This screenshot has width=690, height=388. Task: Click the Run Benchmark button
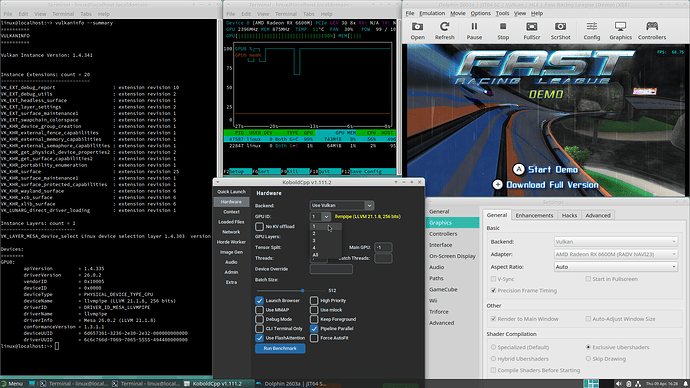click(280, 348)
